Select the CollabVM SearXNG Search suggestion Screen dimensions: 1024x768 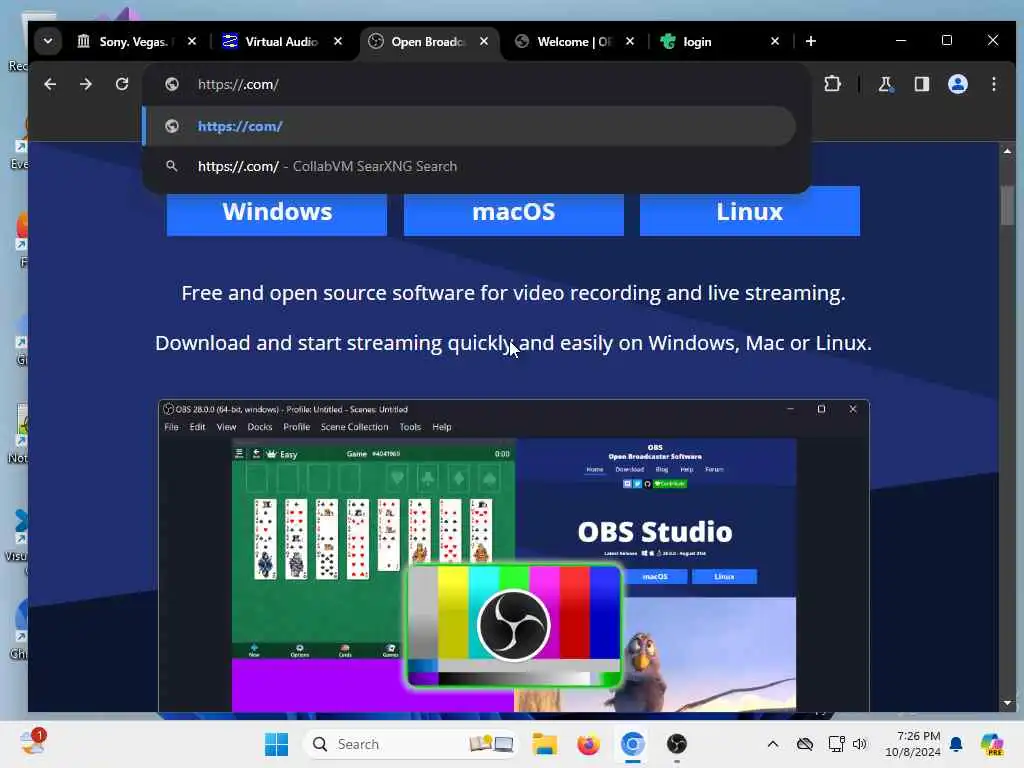point(469,167)
